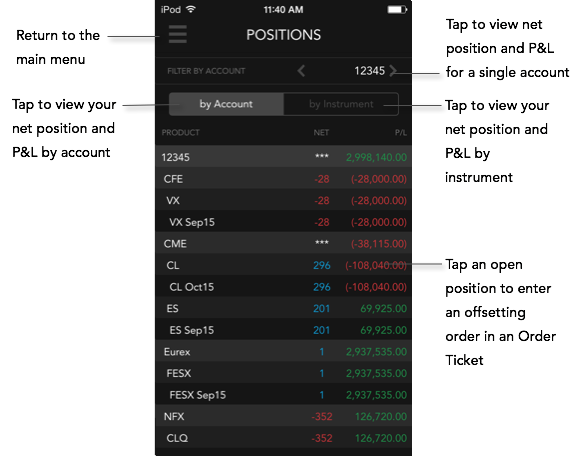The width and height of the screenshot is (585, 458).
Task: Tap the P/L column header
Action: [401, 132]
